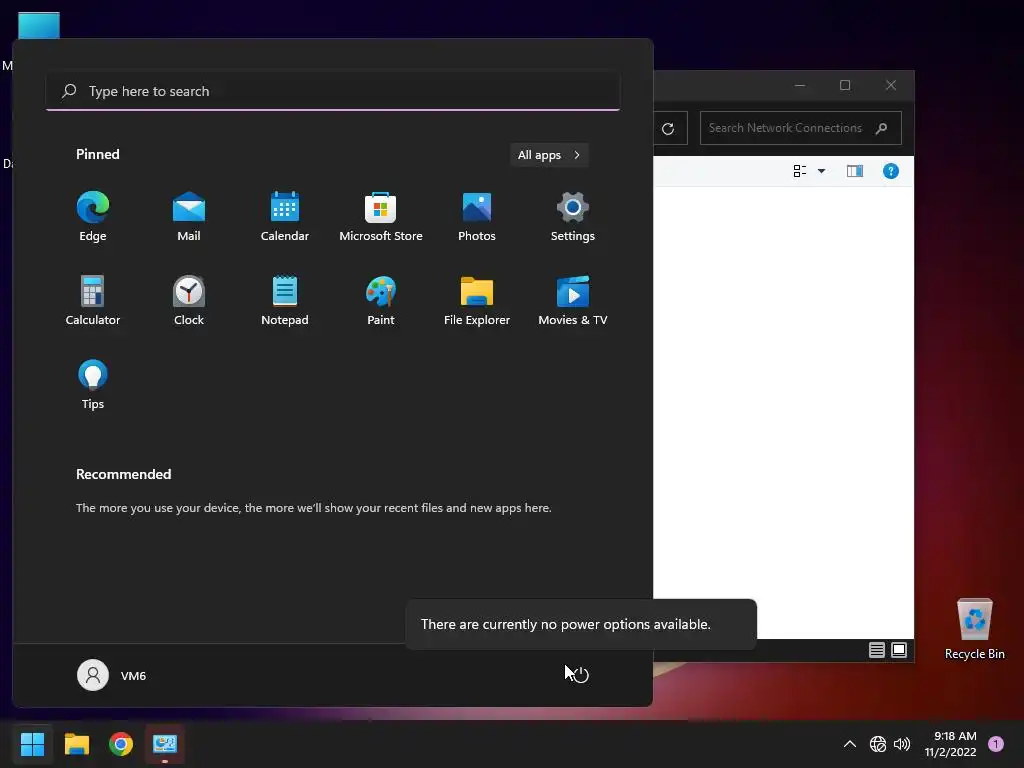The height and width of the screenshot is (768, 1024).
Task: Click the Pinned section heading
Action: [x=98, y=154]
